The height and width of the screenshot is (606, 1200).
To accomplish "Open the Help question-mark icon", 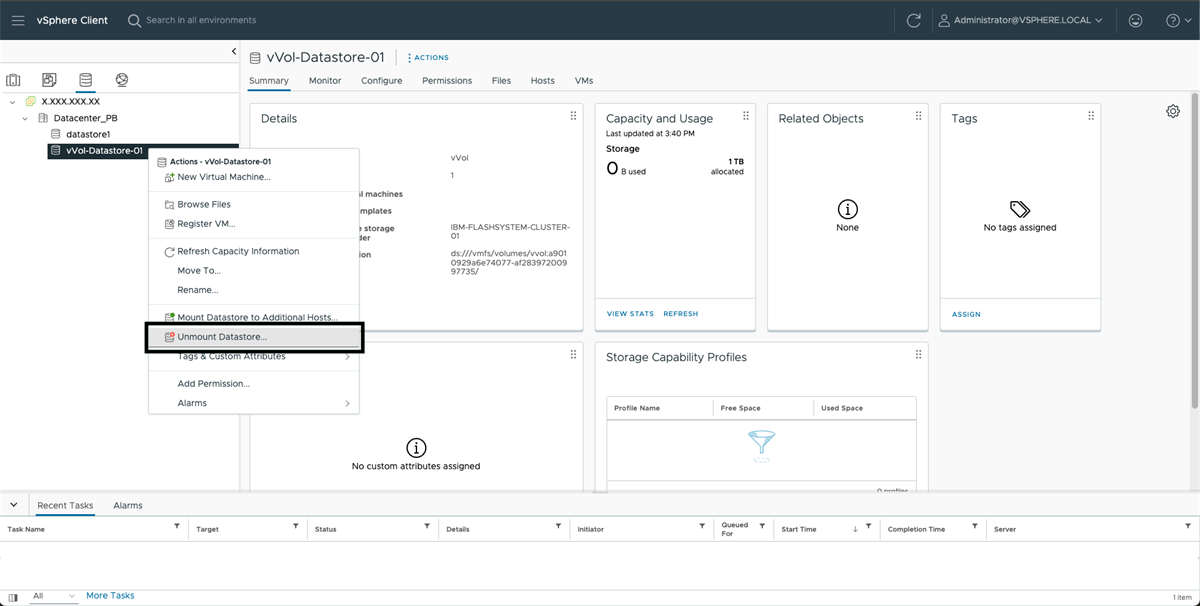I will point(1171,19).
